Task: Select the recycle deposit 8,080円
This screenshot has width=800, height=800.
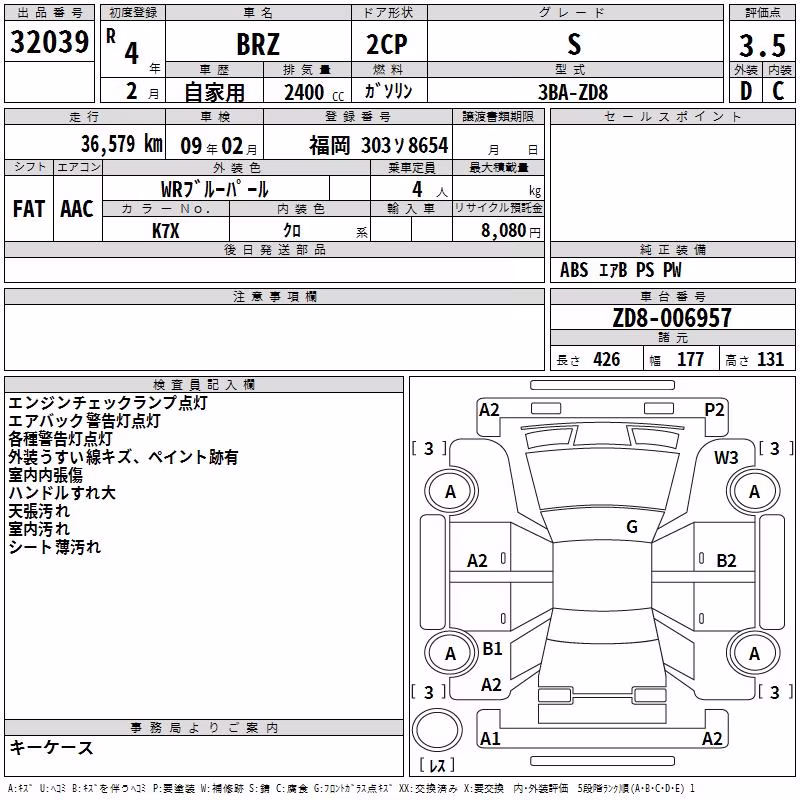Action: (x=511, y=231)
